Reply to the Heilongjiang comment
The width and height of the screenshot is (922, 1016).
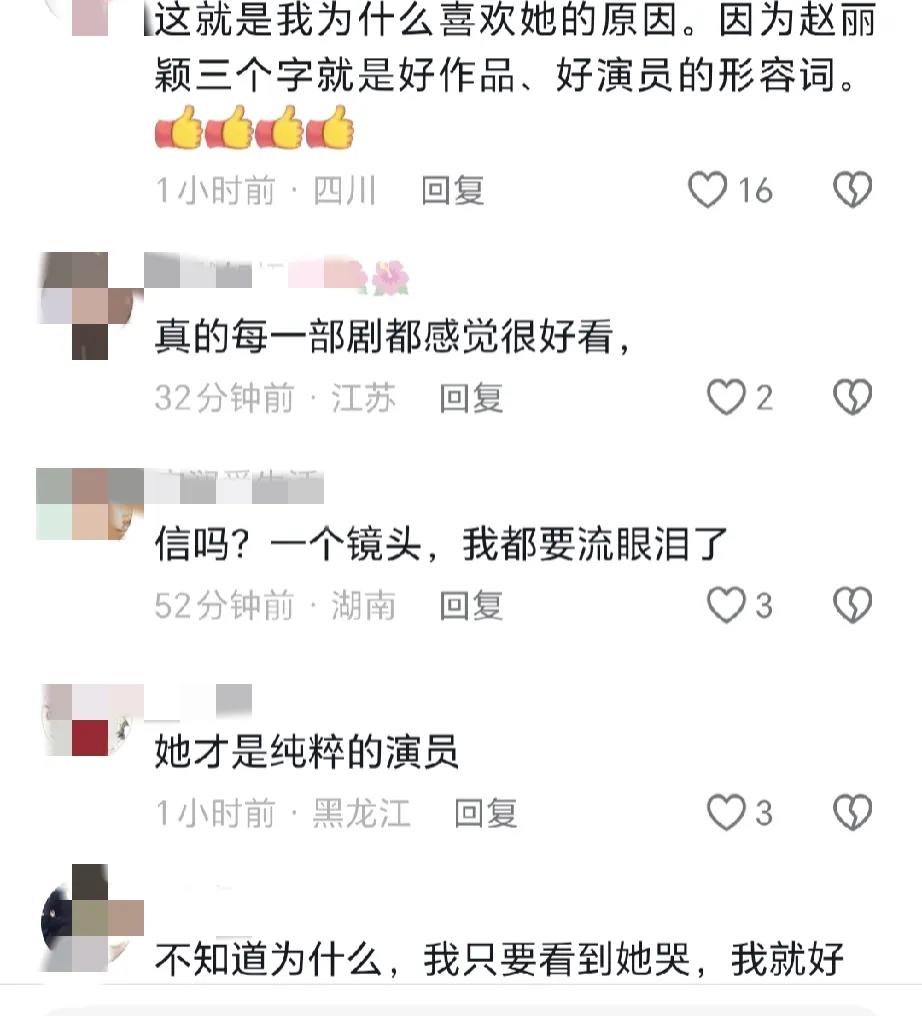pos(486,813)
